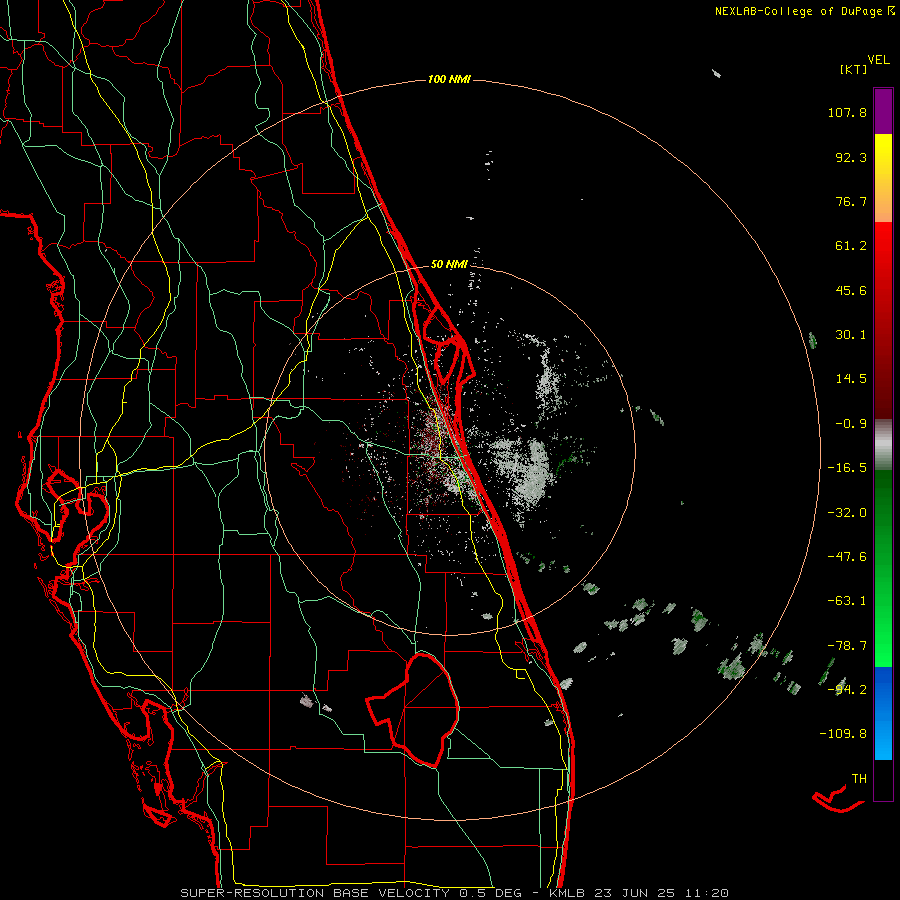Click the NEXLAB-College of DuPage title text

[799, 11]
